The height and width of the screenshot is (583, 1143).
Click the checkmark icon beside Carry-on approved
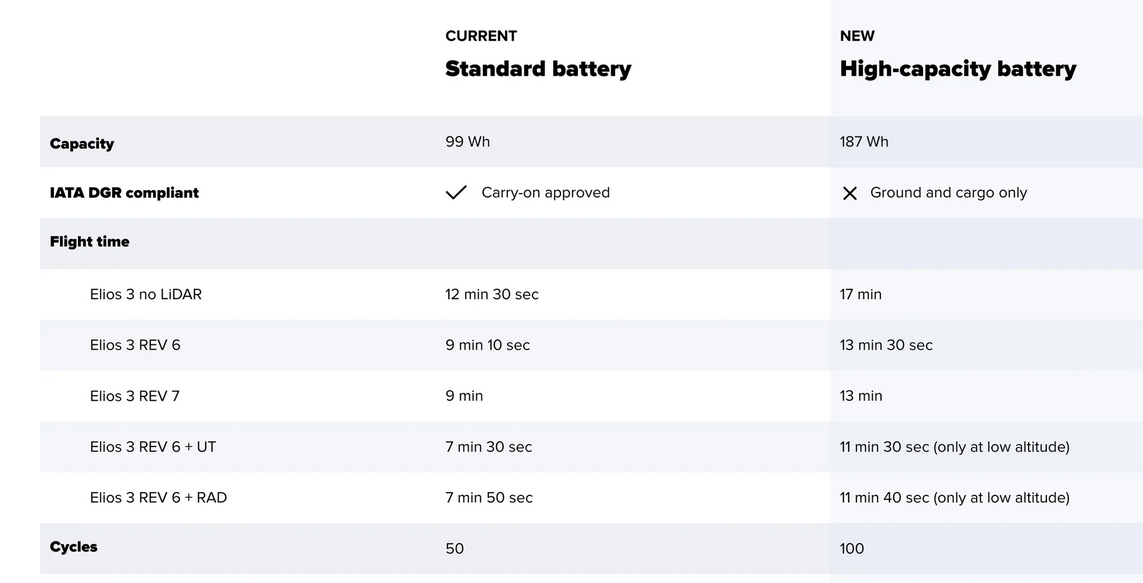point(456,193)
